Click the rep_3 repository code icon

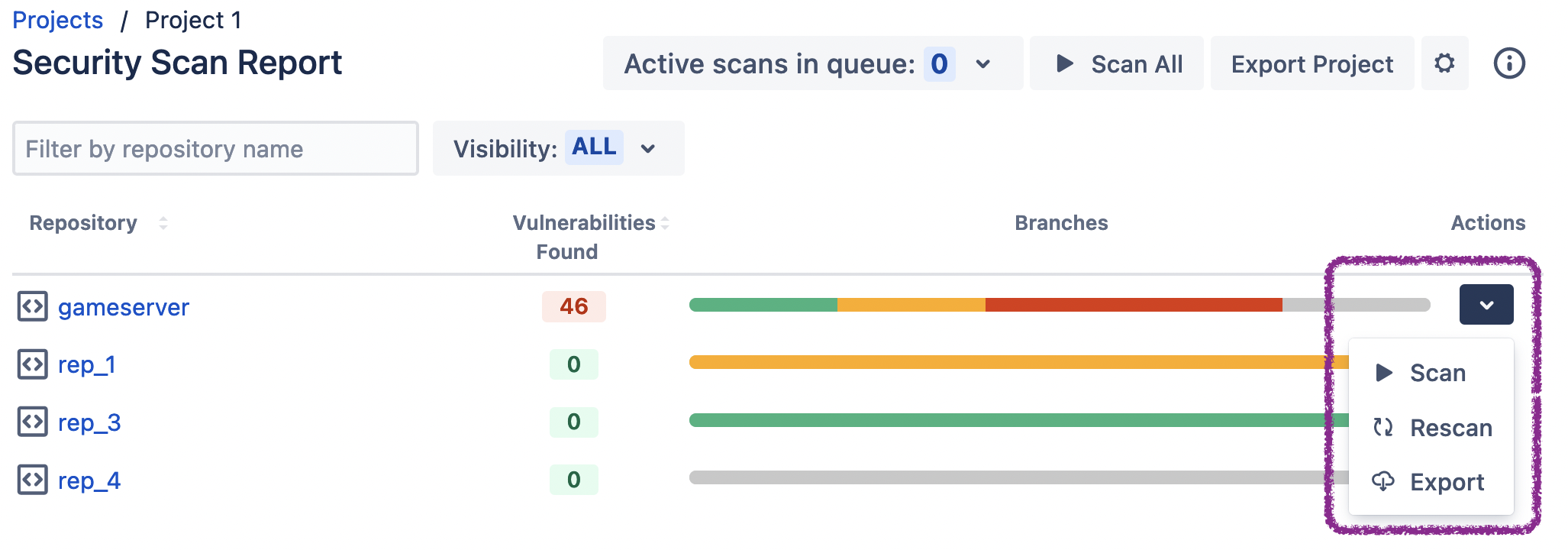(x=33, y=422)
